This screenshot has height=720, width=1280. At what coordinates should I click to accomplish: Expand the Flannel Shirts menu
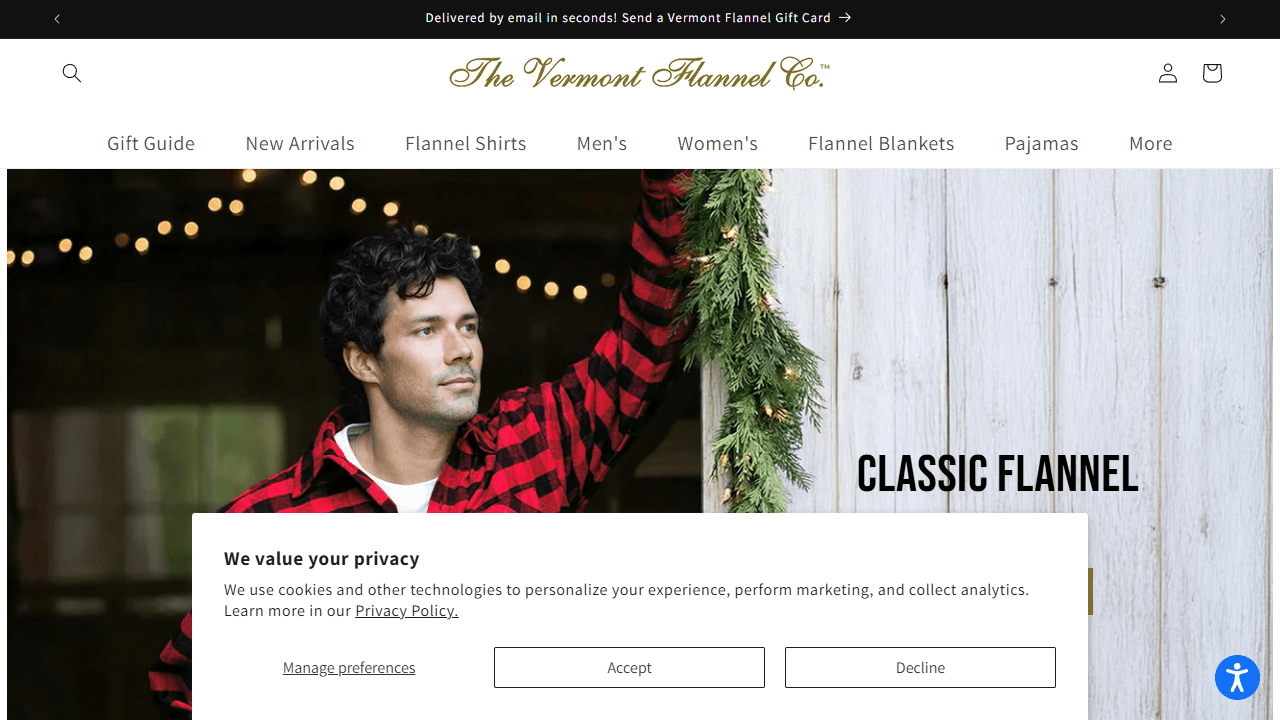(466, 143)
